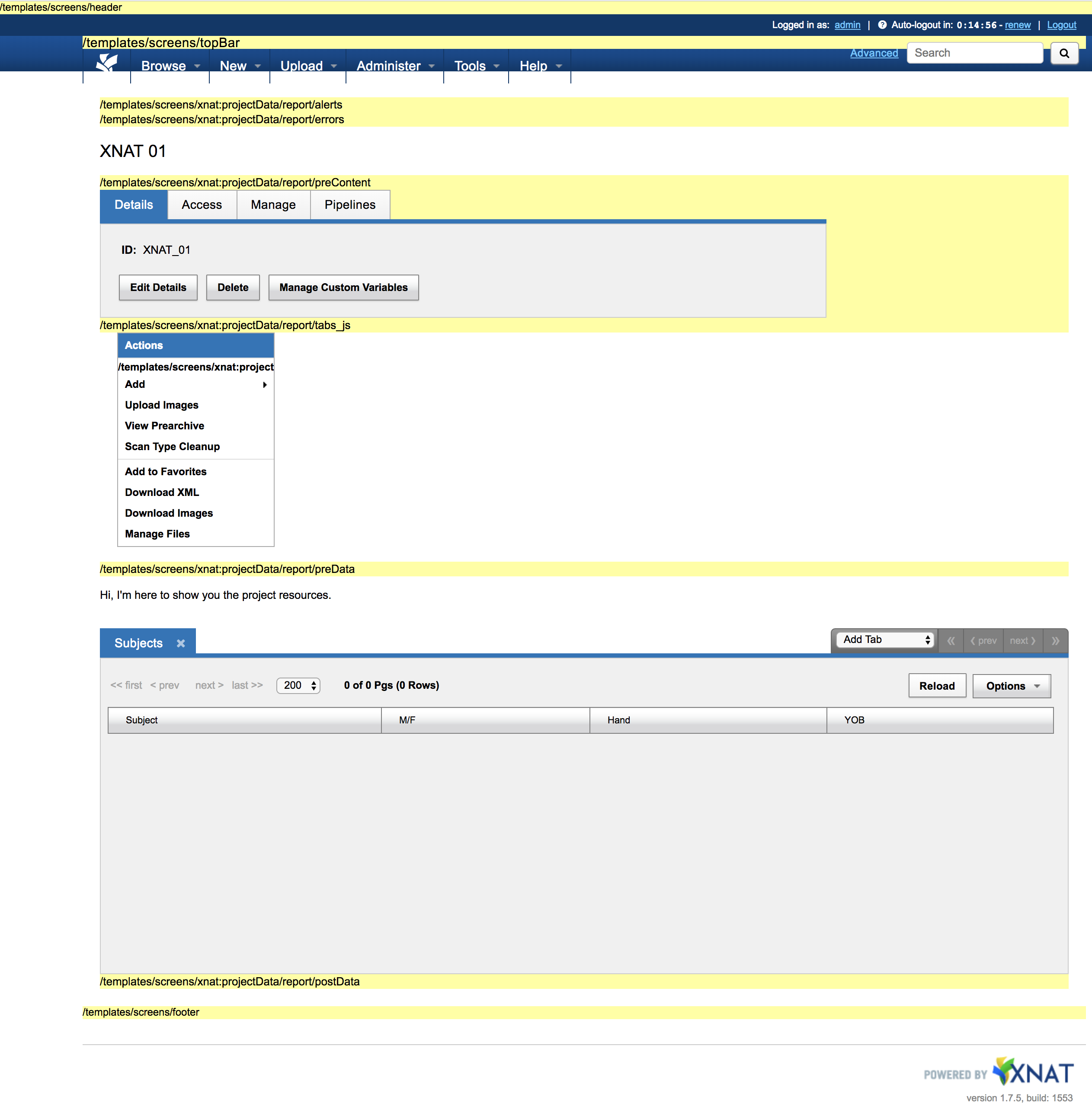Click the auto-logout help question mark icon
Viewport: 1092px width, 1116px height.
point(882,25)
